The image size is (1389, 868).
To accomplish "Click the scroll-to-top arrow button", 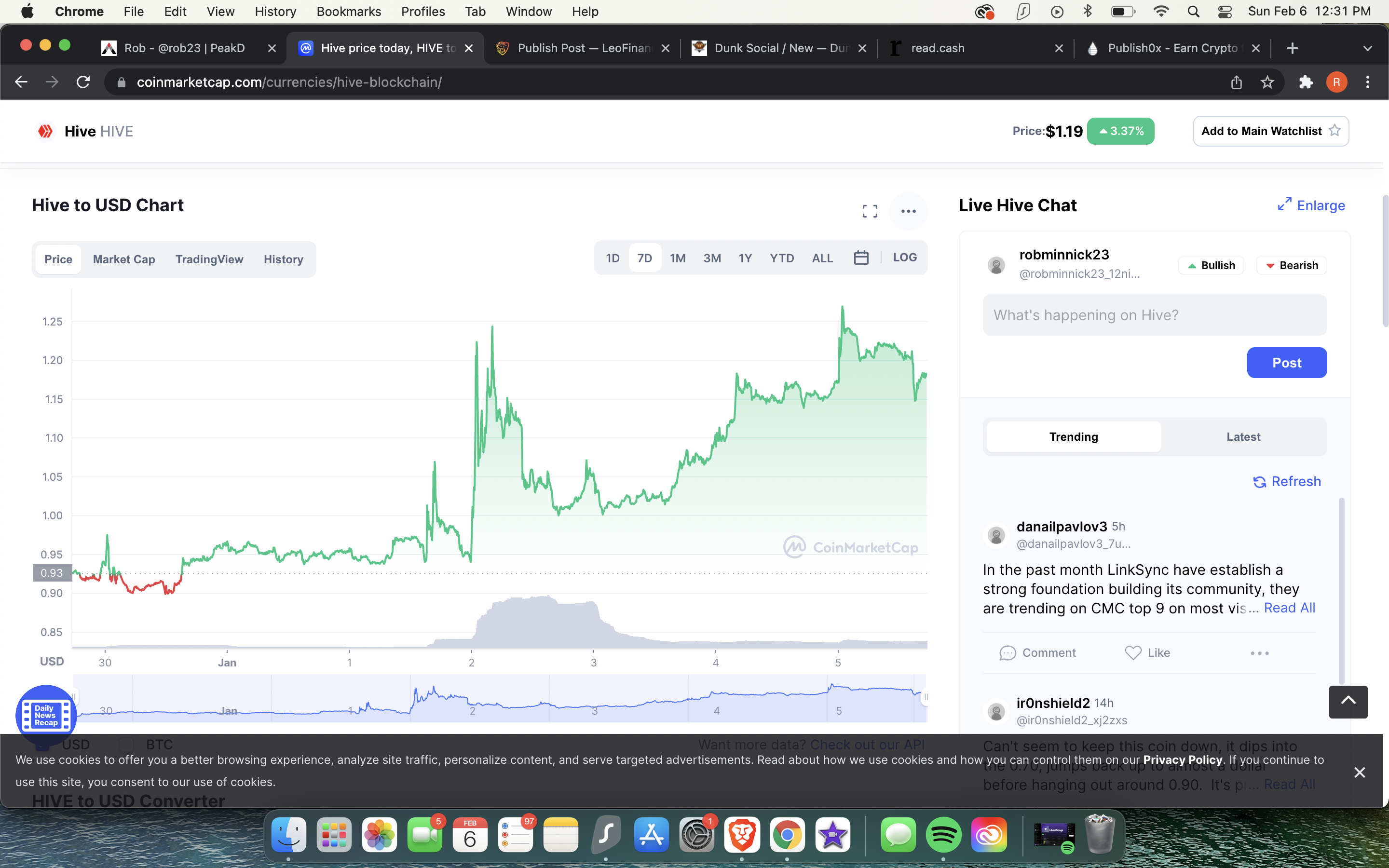I will click(x=1348, y=702).
